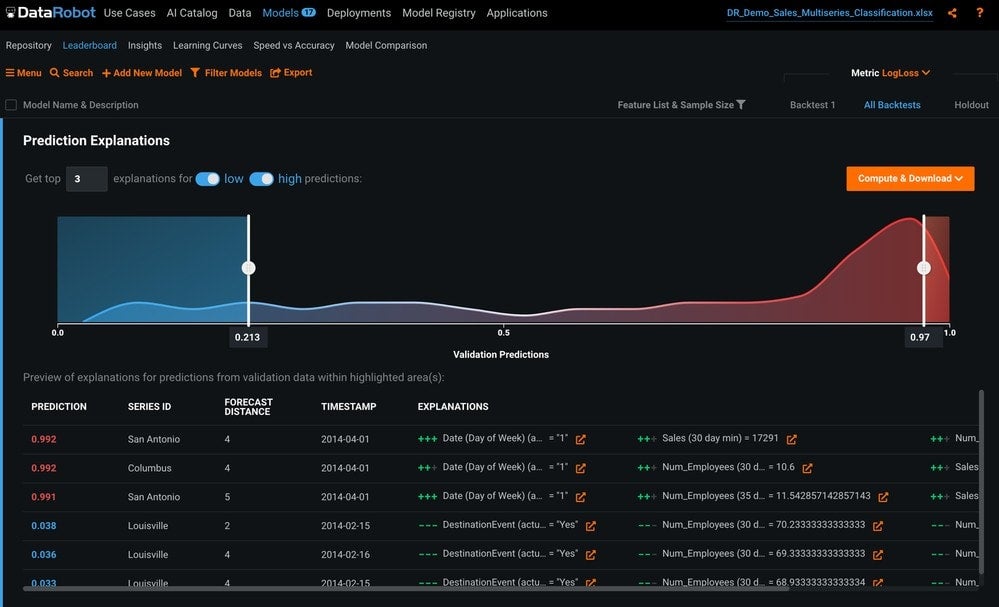Open Speed vs Accuracy
The width and height of the screenshot is (999, 607).
click(294, 45)
